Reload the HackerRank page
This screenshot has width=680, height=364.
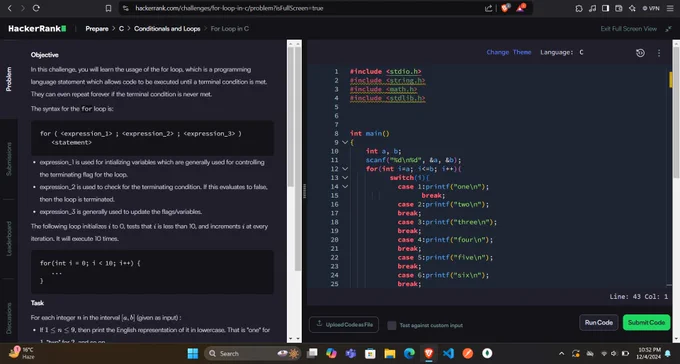tap(36, 8)
